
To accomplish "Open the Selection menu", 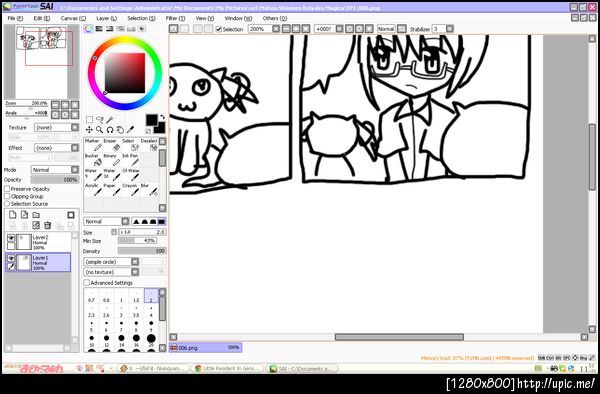I will [141, 18].
